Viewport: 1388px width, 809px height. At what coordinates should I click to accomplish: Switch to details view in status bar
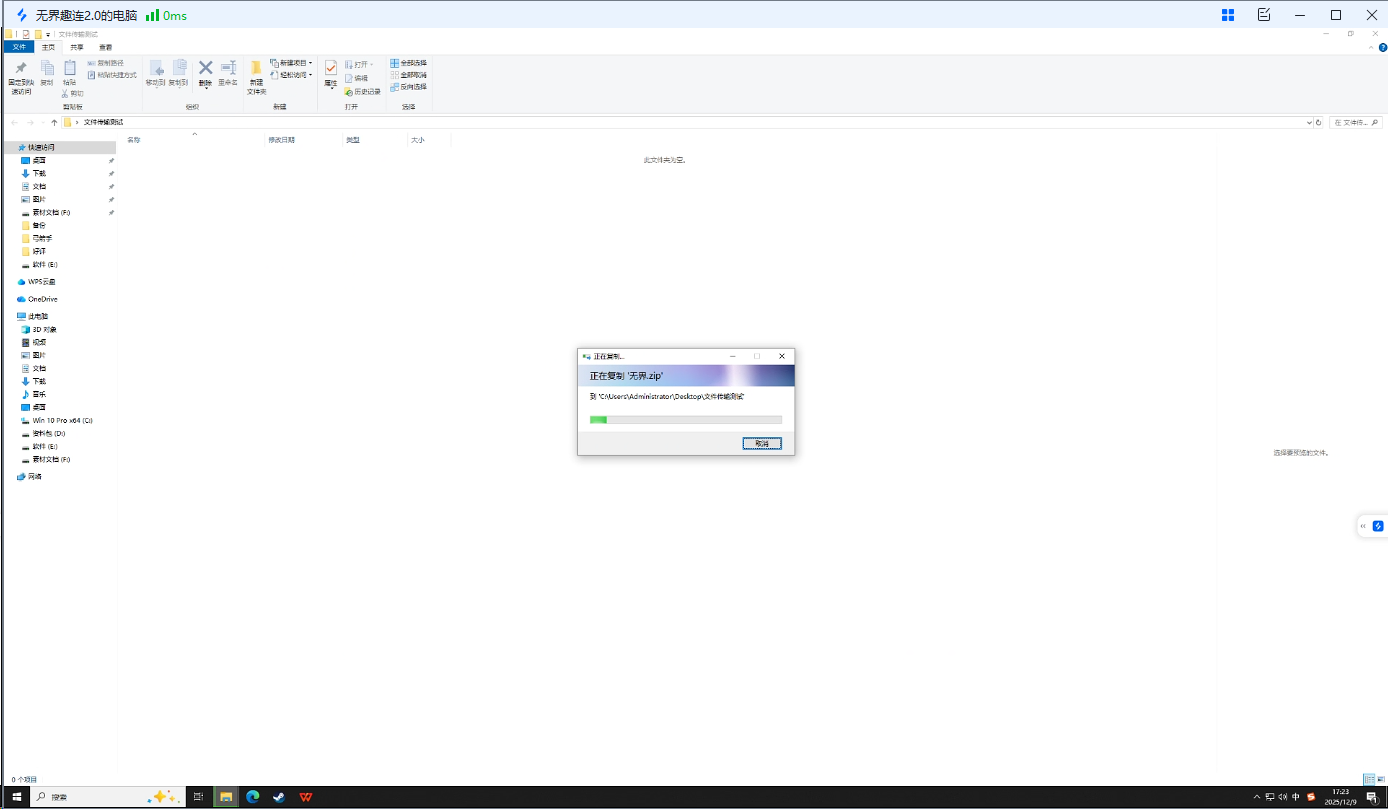pos(1368,779)
